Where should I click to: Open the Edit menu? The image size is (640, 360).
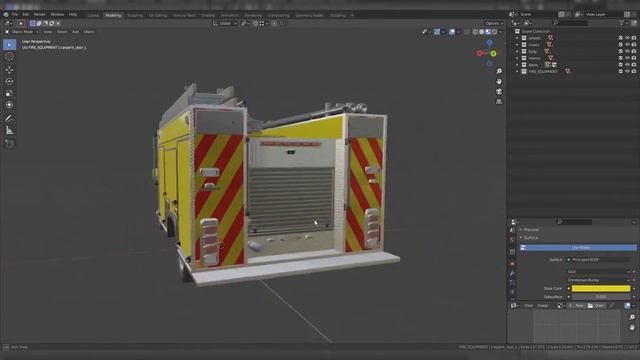point(26,15)
